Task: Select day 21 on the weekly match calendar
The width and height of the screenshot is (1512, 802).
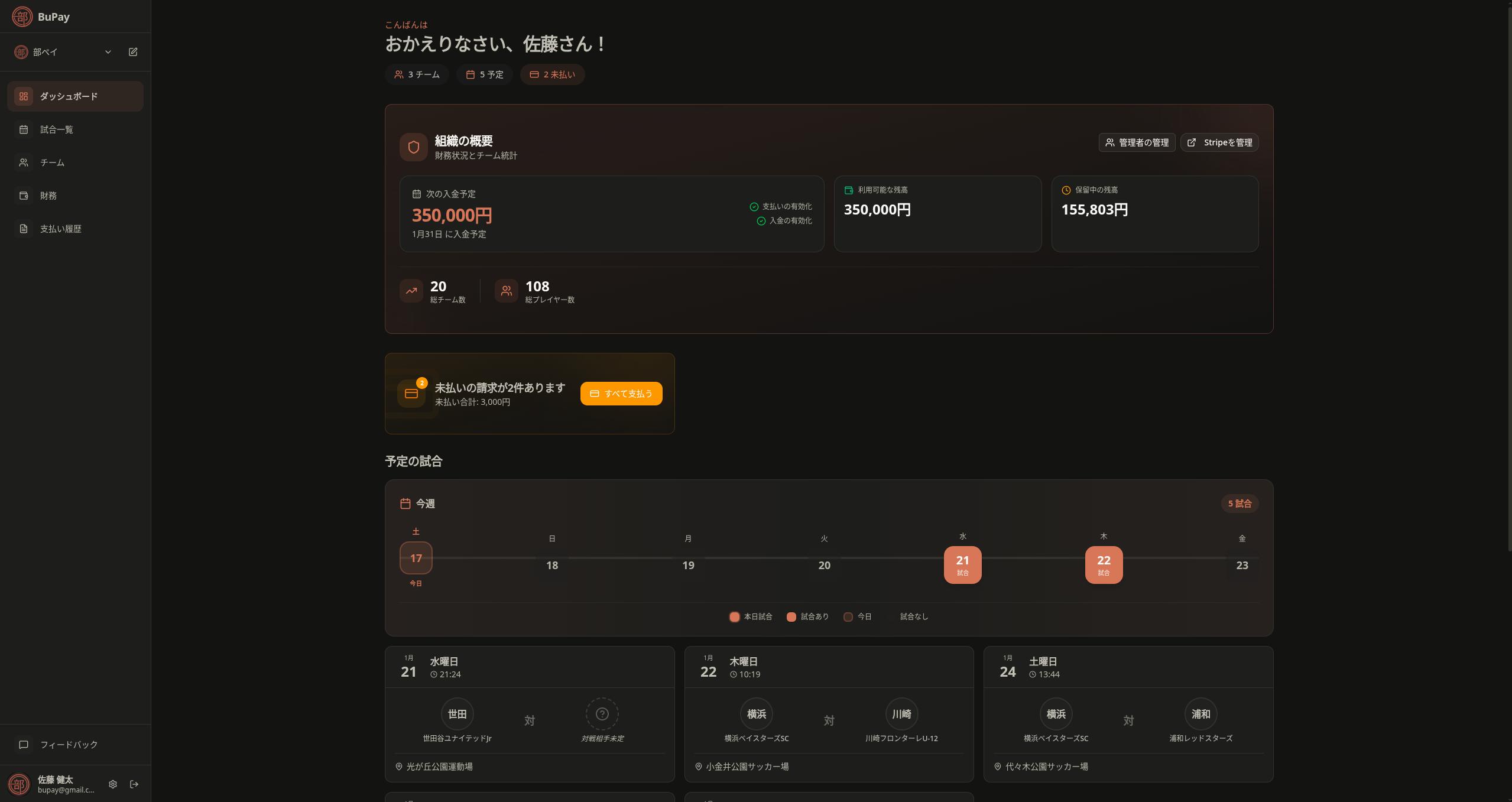Action: pyautogui.click(x=962, y=564)
